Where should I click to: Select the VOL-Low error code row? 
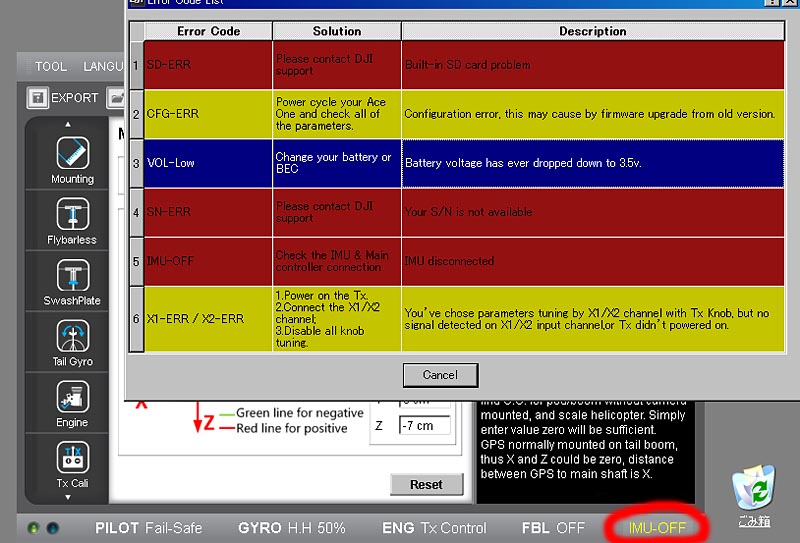coord(207,163)
